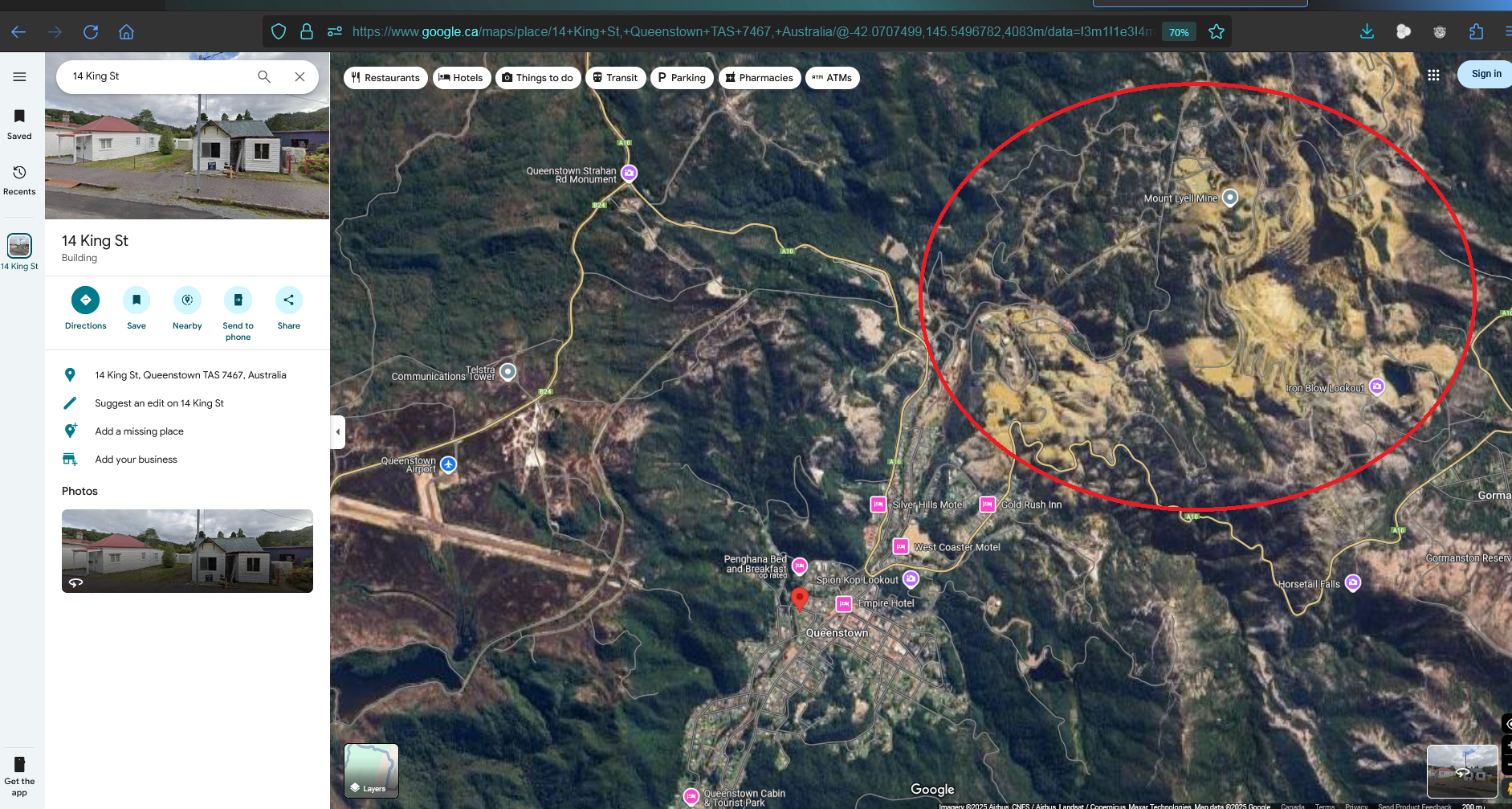
Task: Reset the 70% zoom level indicator
Action: pyautogui.click(x=1179, y=32)
